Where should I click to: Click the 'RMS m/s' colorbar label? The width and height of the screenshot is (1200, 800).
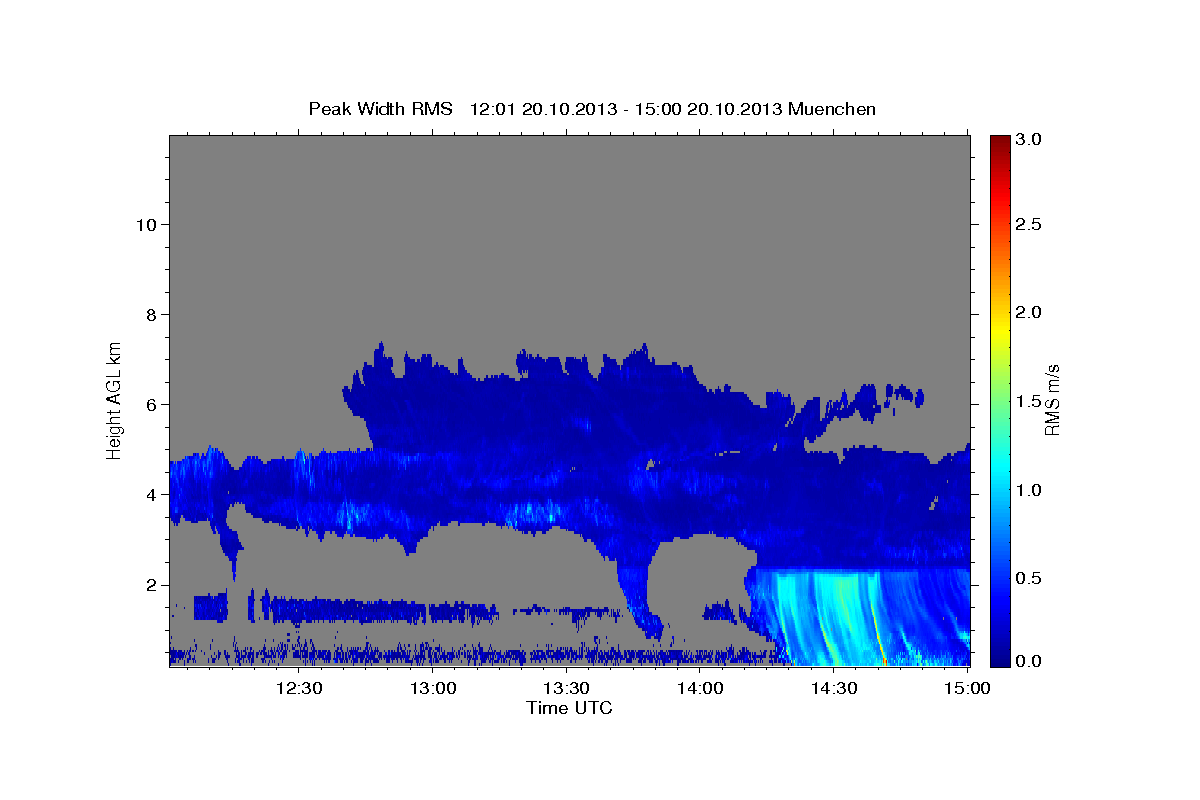pos(1052,400)
